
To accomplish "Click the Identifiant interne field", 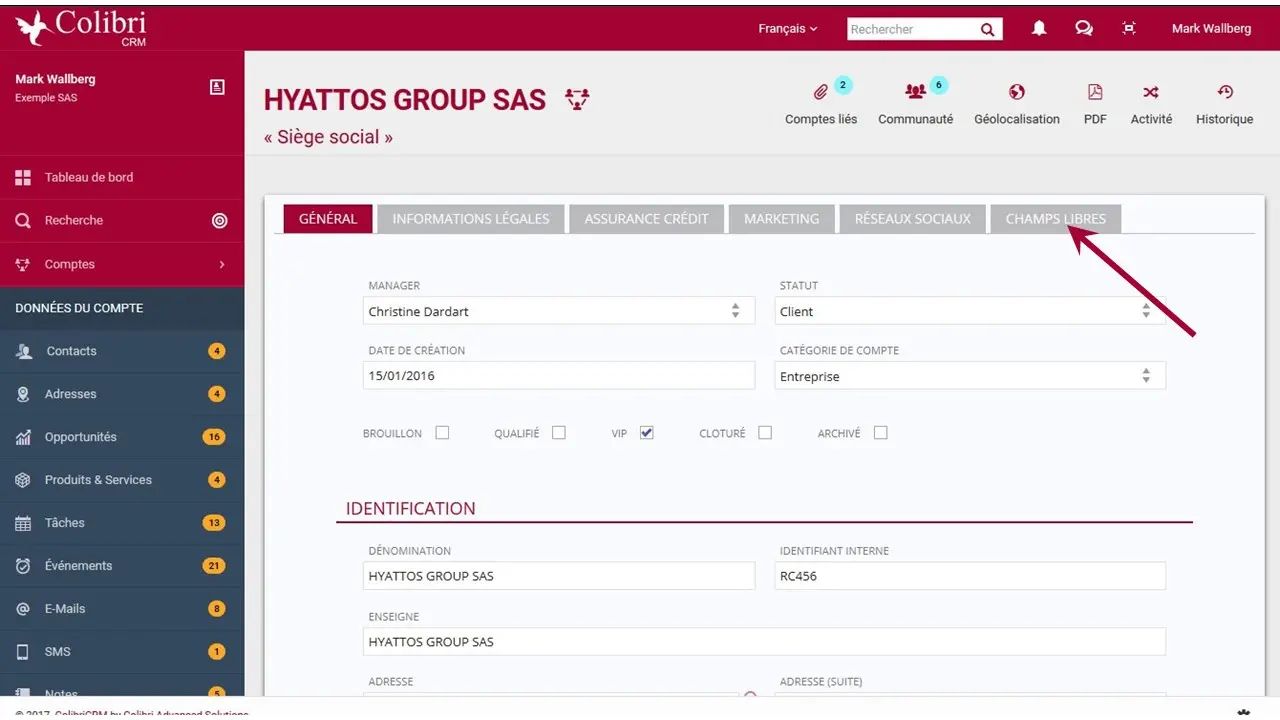I will pyautogui.click(x=969, y=576).
